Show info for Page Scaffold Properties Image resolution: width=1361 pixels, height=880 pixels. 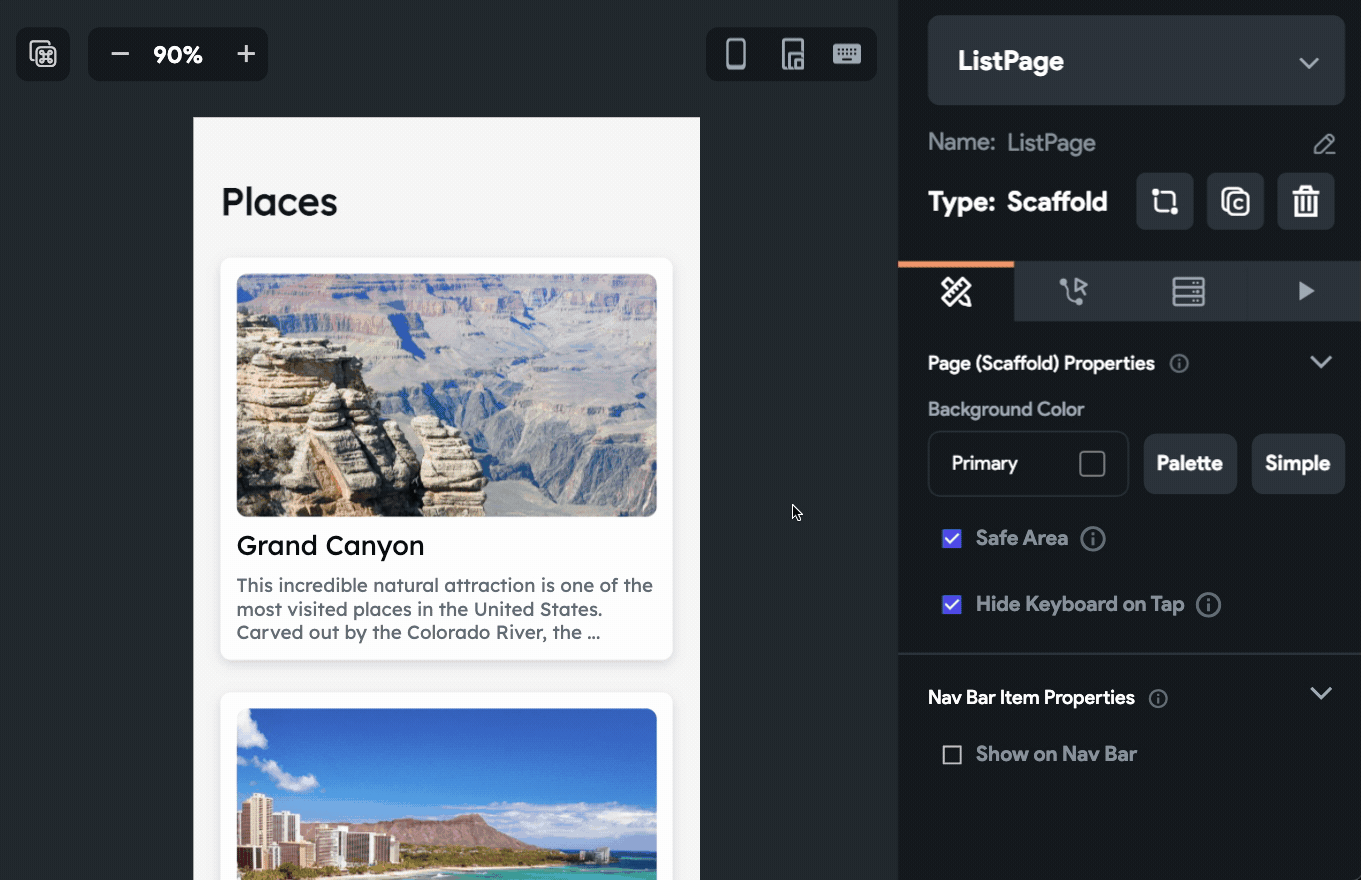(x=1179, y=364)
